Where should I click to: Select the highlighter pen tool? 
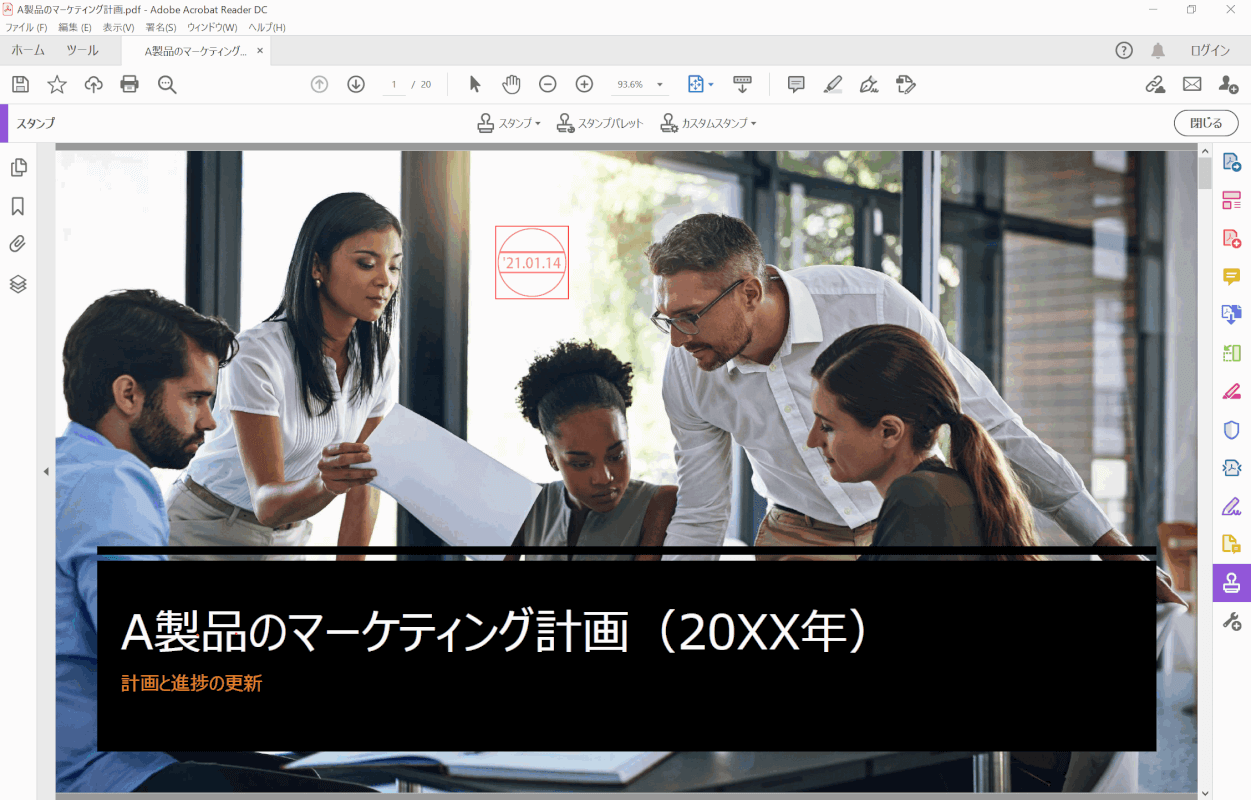833,85
